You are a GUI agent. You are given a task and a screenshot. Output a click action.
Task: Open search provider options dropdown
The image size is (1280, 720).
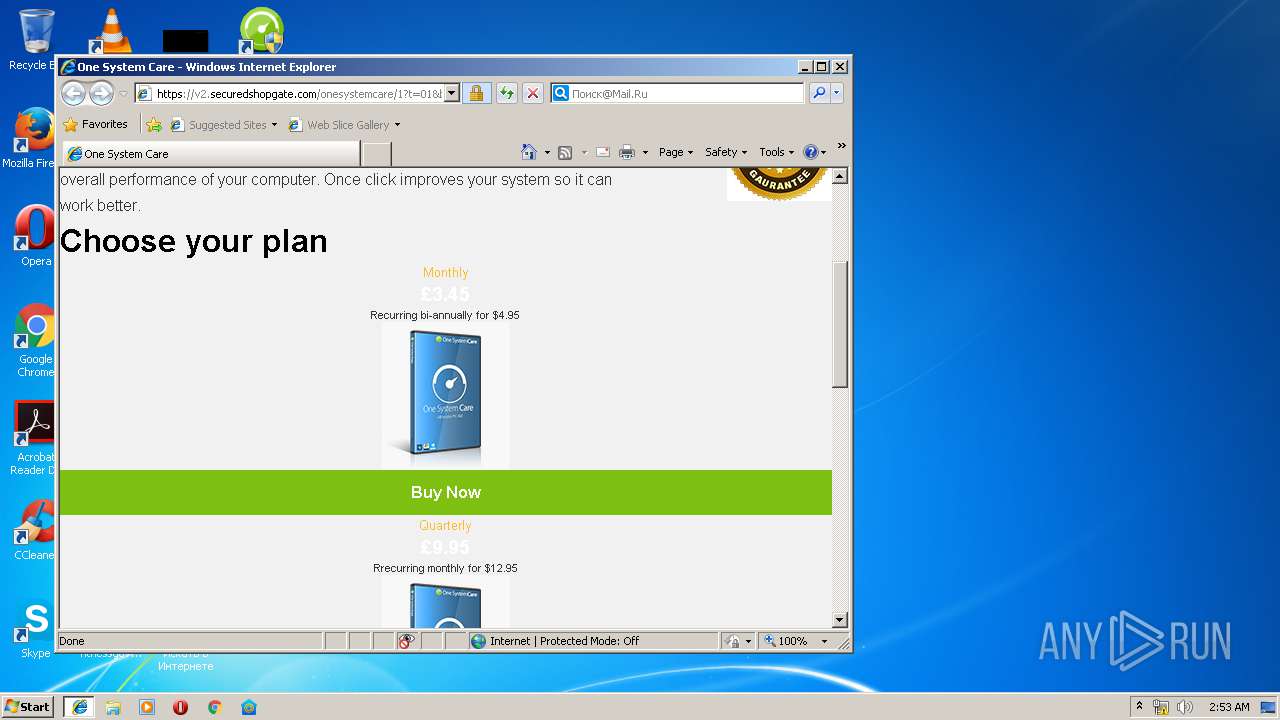point(837,94)
